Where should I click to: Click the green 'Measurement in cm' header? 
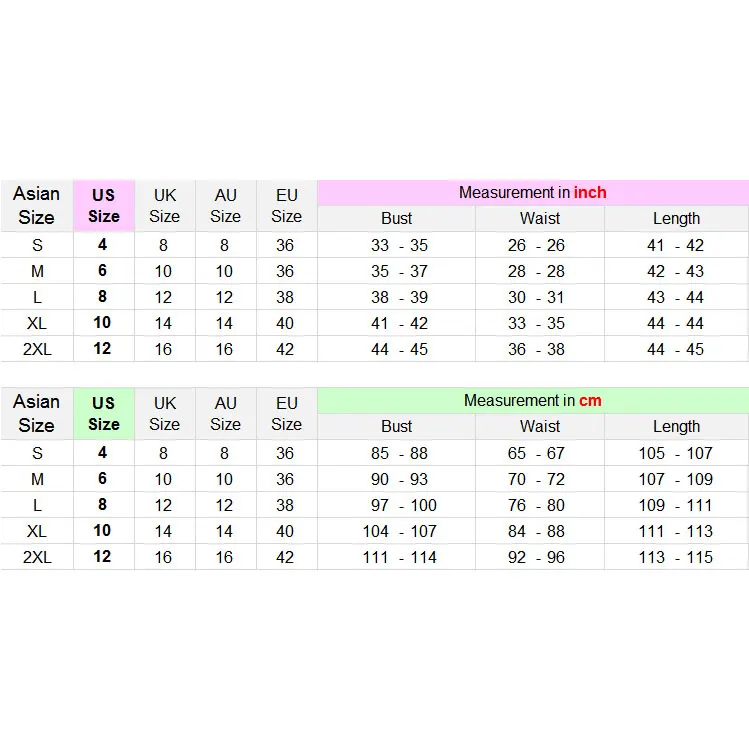pyautogui.click(x=532, y=400)
